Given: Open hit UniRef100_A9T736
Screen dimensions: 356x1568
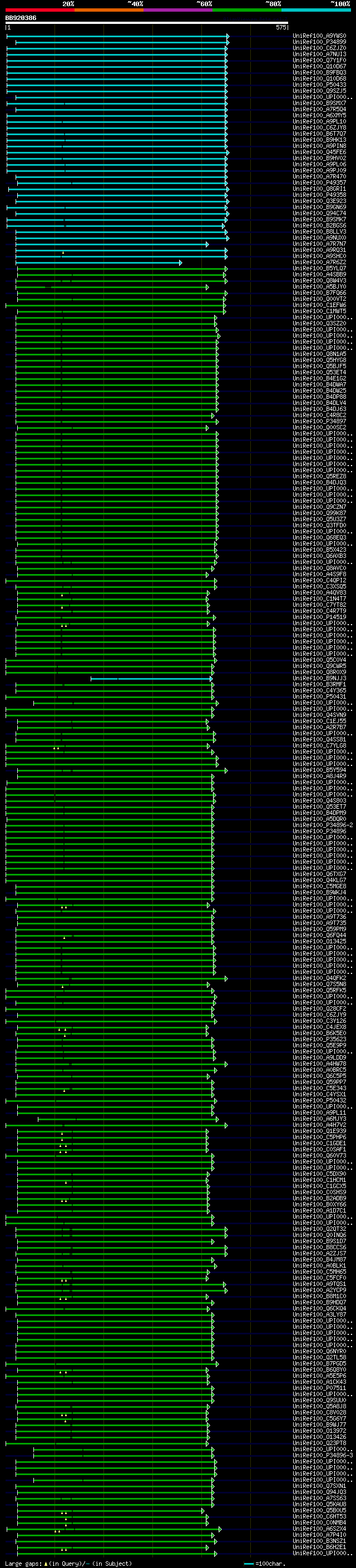Looking at the screenshot, I should (x=319, y=917).
